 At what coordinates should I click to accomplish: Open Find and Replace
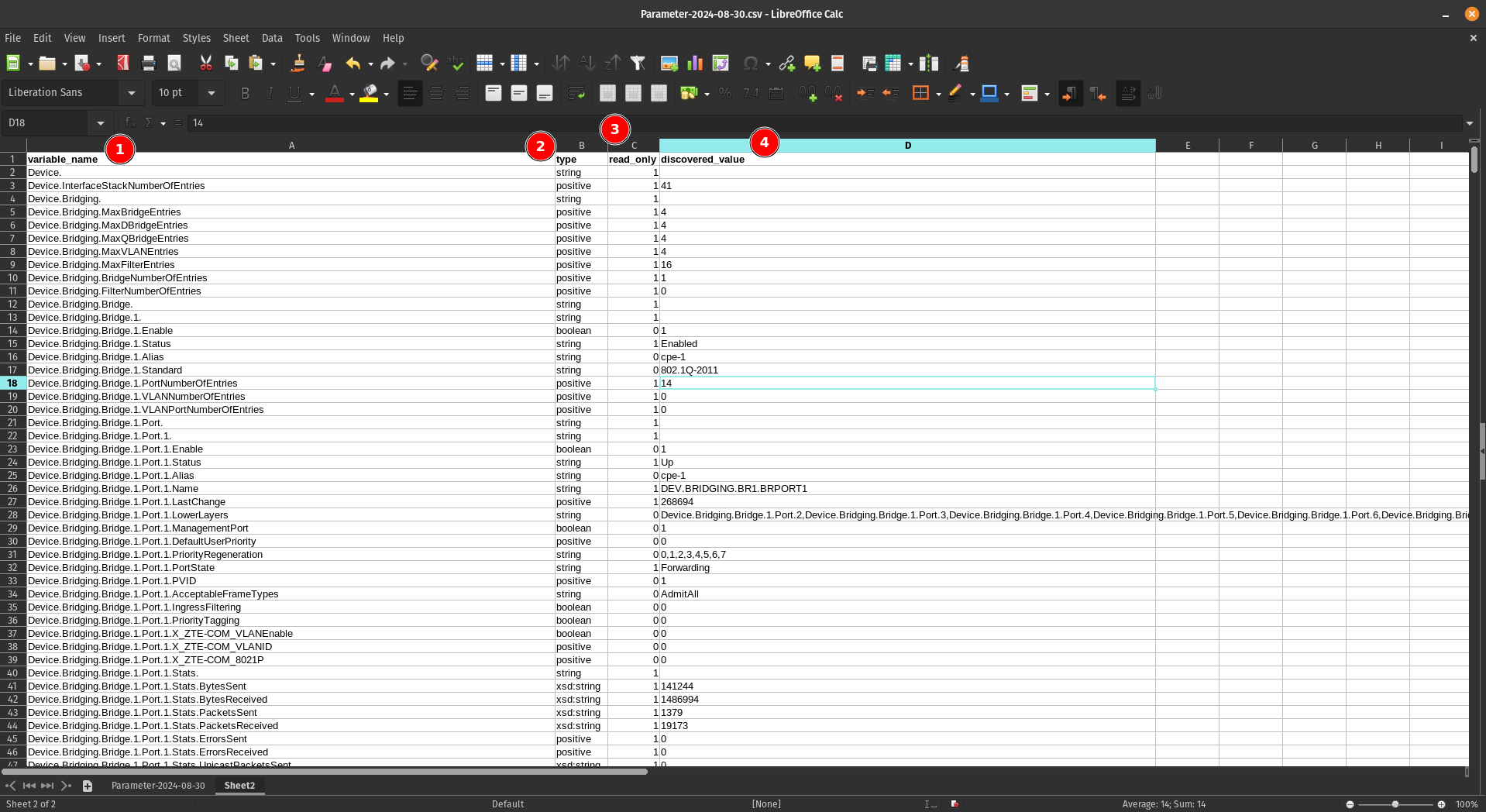point(429,63)
